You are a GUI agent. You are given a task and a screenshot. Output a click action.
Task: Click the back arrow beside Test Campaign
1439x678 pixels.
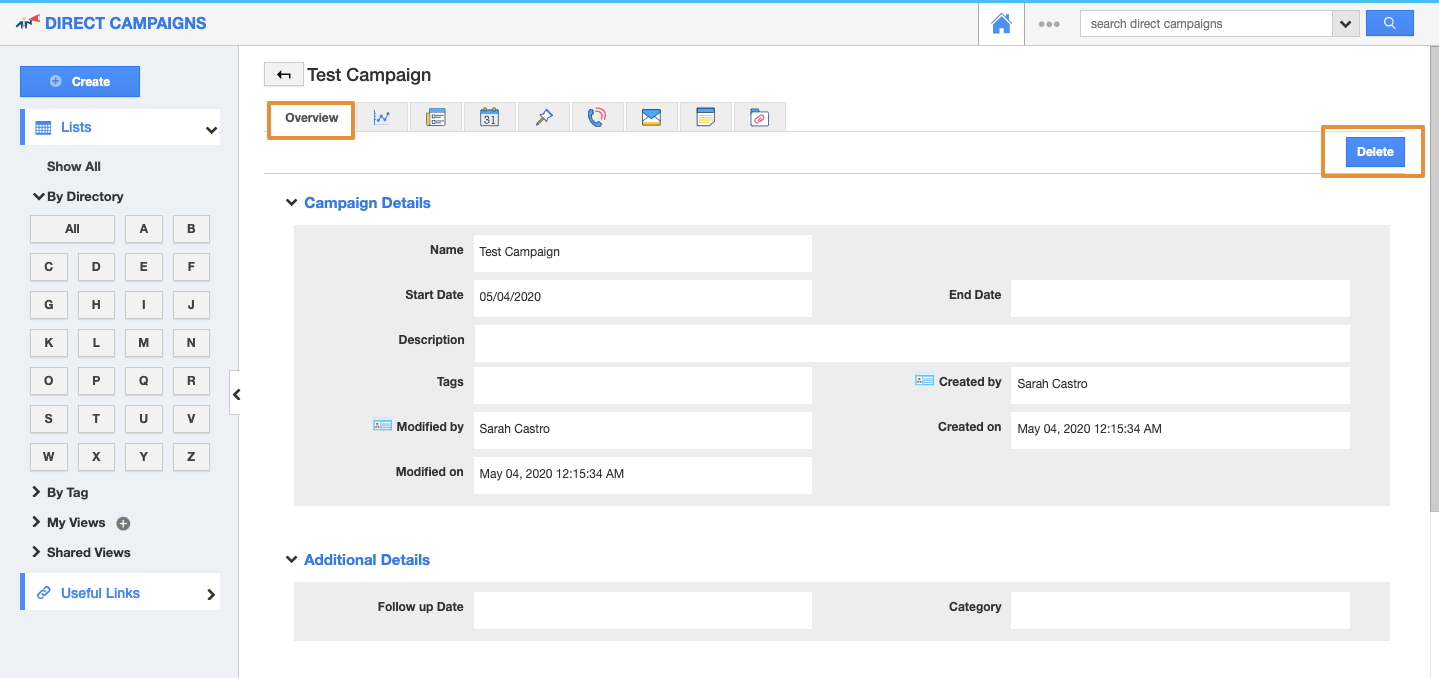tap(284, 74)
